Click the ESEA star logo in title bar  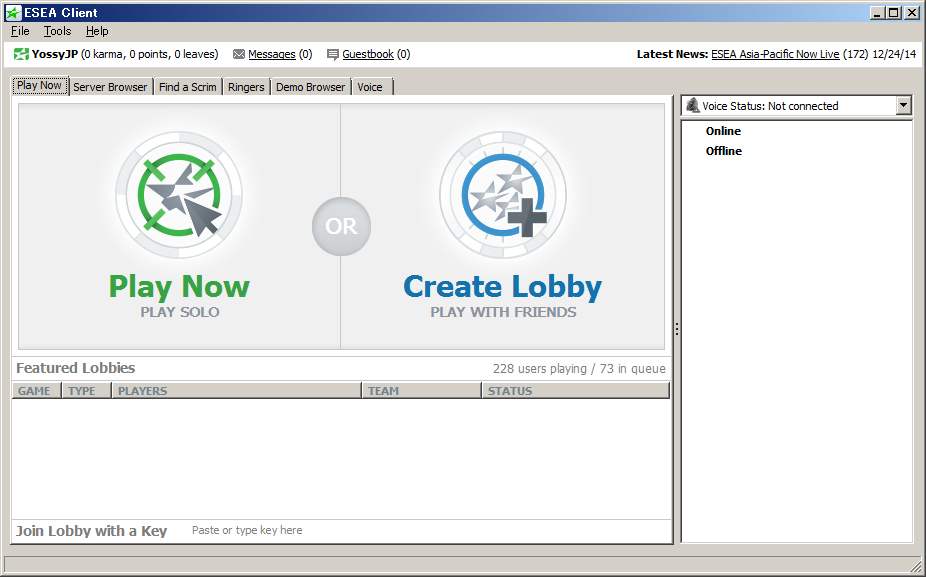click(13, 12)
